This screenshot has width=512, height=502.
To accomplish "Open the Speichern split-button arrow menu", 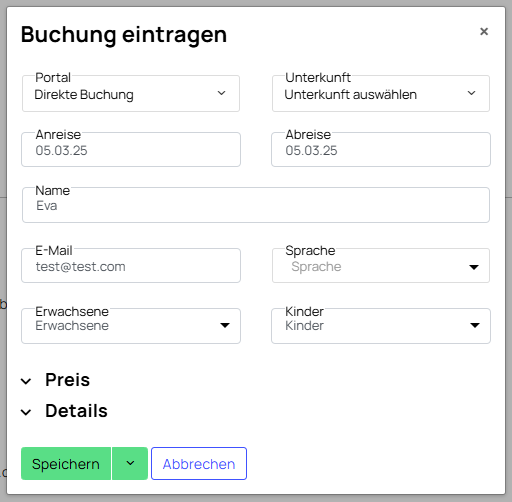I will tap(130, 463).
